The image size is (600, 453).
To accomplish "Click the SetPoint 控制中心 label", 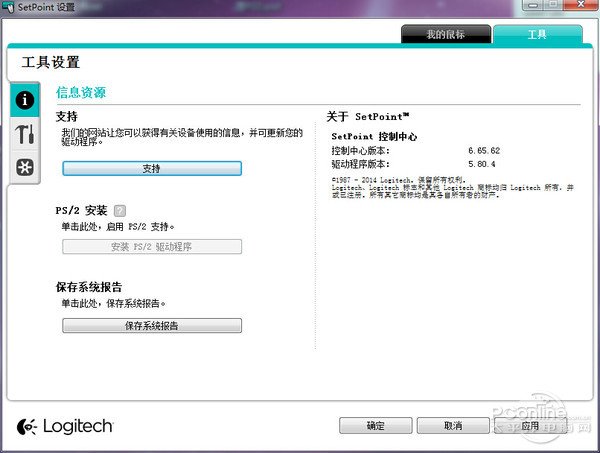I will tap(374, 137).
